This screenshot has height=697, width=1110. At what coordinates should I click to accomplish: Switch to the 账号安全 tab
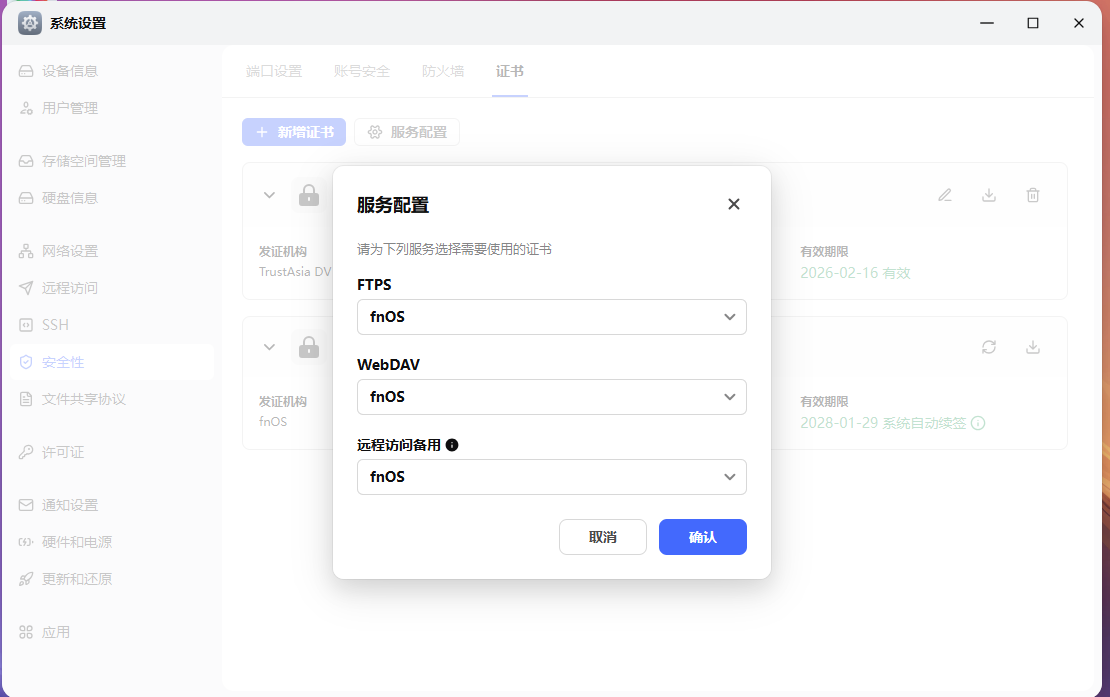(362, 71)
